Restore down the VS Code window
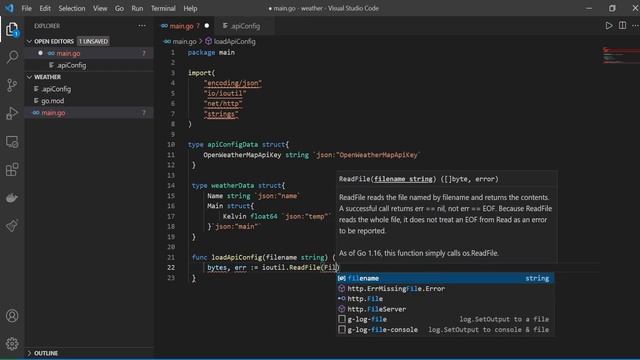The image size is (640, 360). tap(612, 8)
